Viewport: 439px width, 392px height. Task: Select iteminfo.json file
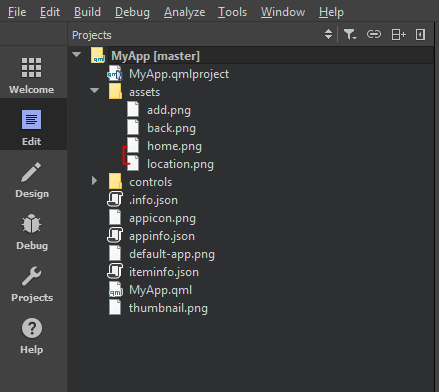[164, 272]
